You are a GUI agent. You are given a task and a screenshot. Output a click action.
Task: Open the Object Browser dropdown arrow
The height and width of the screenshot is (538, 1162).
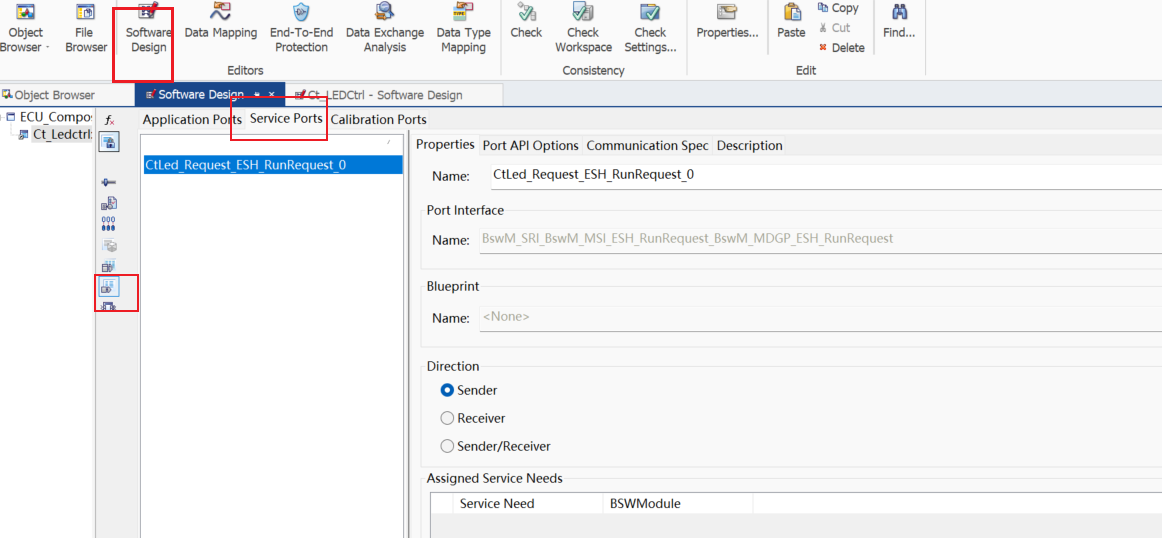(48, 47)
